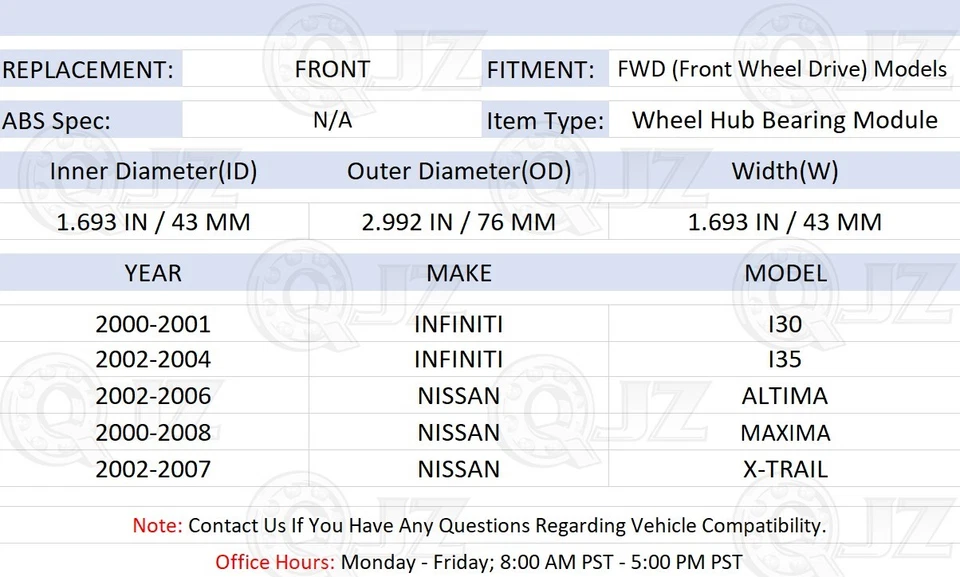
Task: Select the MAXIMA model cell
Action: pyautogui.click(x=785, y=433)
